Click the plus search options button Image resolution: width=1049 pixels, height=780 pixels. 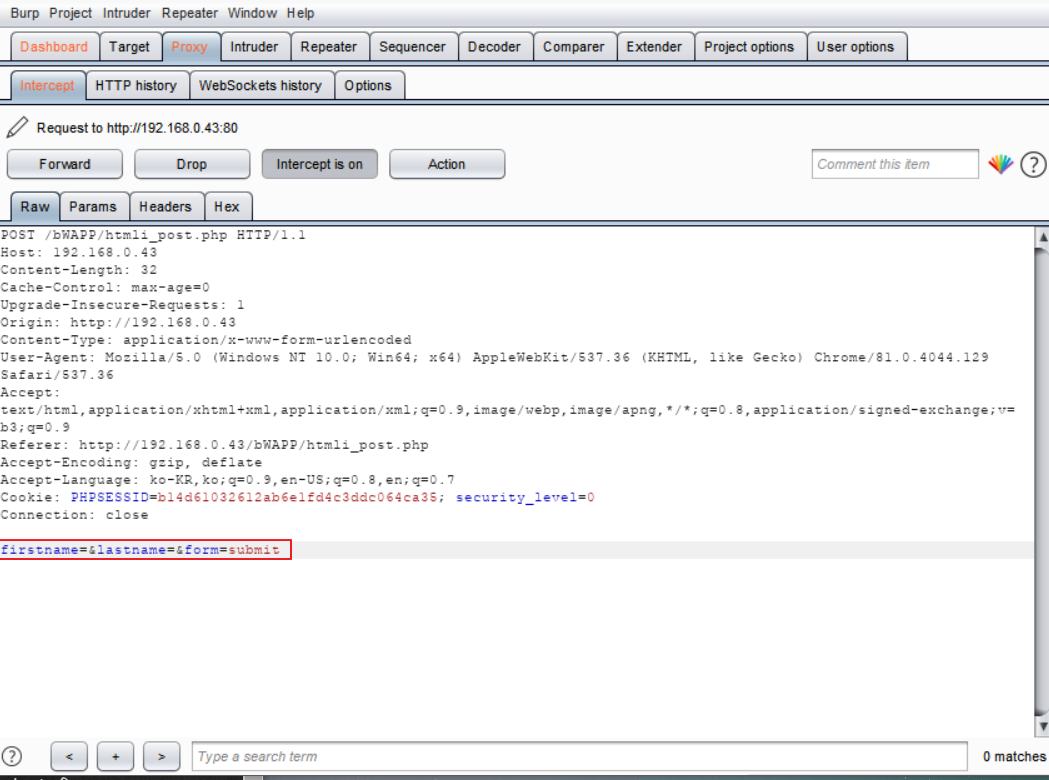(115, 757)
